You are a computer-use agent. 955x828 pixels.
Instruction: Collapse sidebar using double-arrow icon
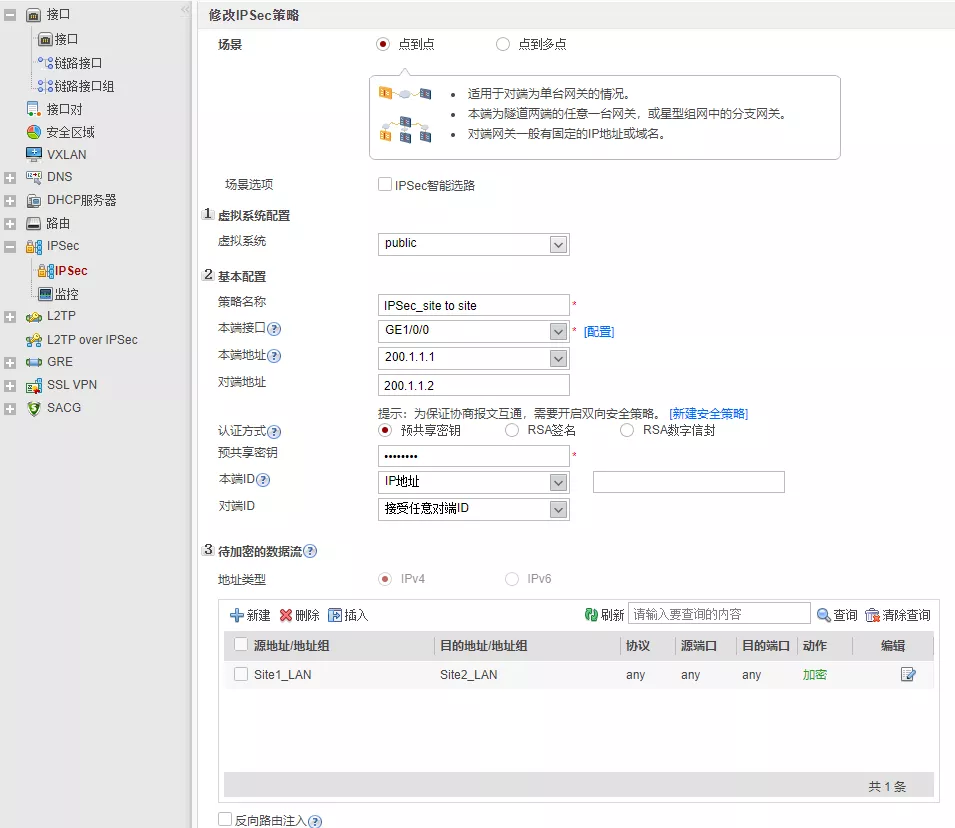click(x=185, y=9)
